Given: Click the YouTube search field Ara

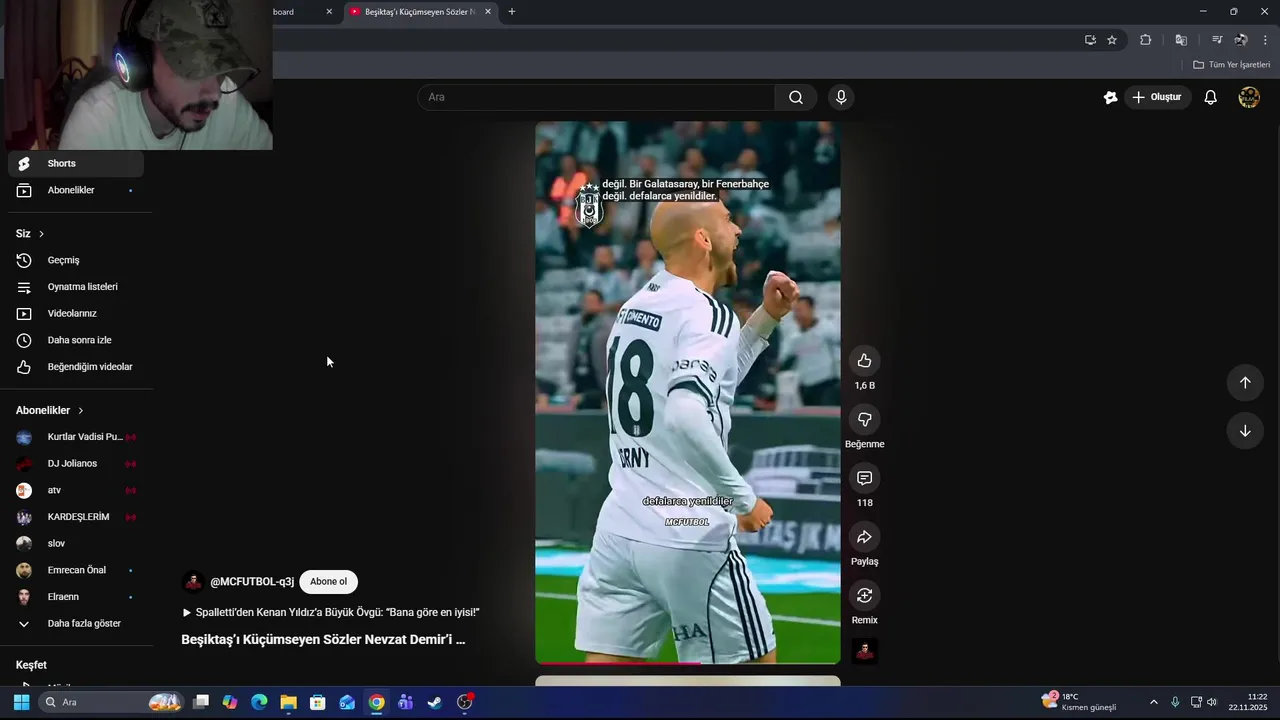Looking at the screenshot, I should click(596, 97).
